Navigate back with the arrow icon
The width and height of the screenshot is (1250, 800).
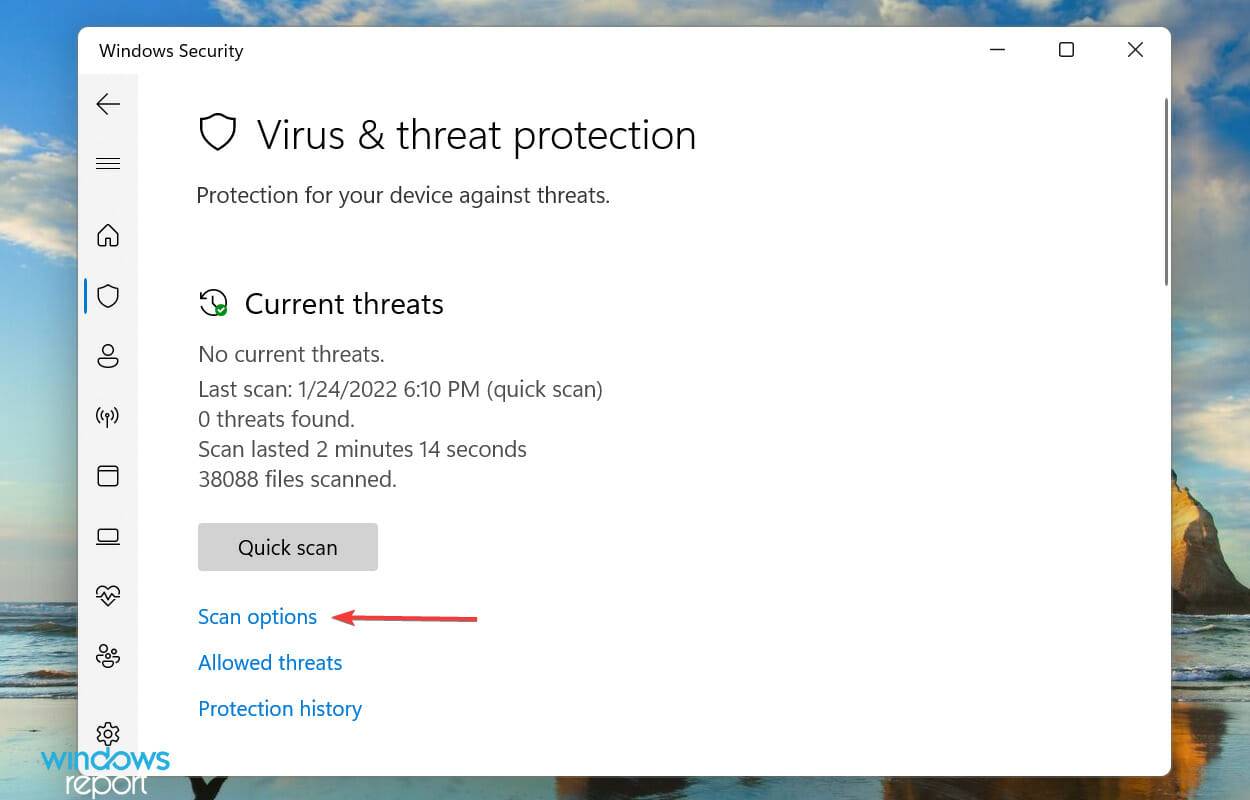[108, 104]
